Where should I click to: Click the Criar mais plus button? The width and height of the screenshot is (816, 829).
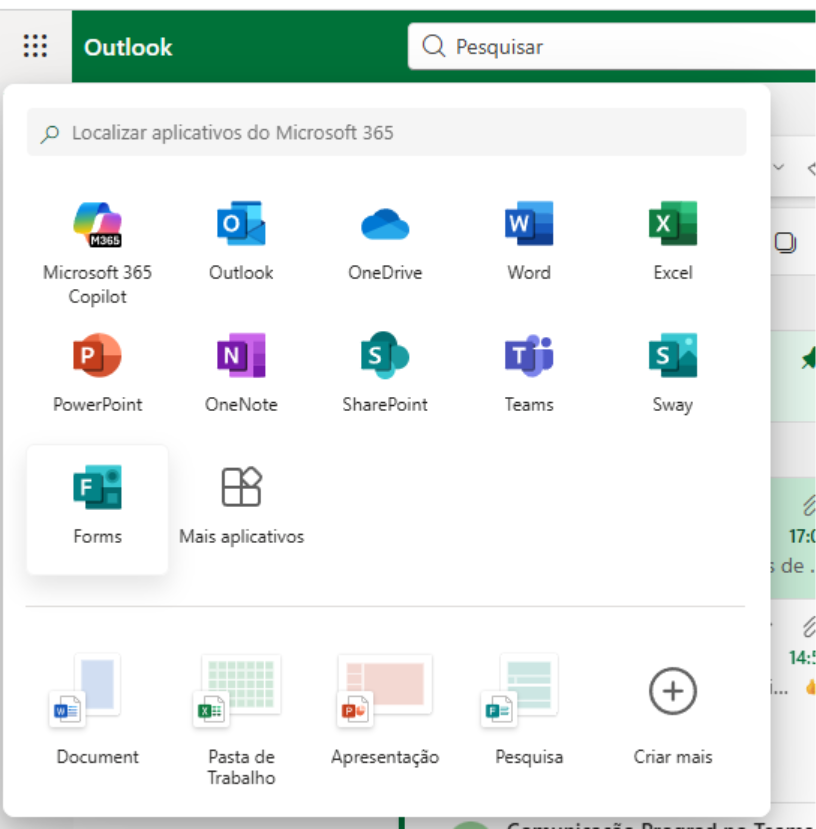pos(672,691)
